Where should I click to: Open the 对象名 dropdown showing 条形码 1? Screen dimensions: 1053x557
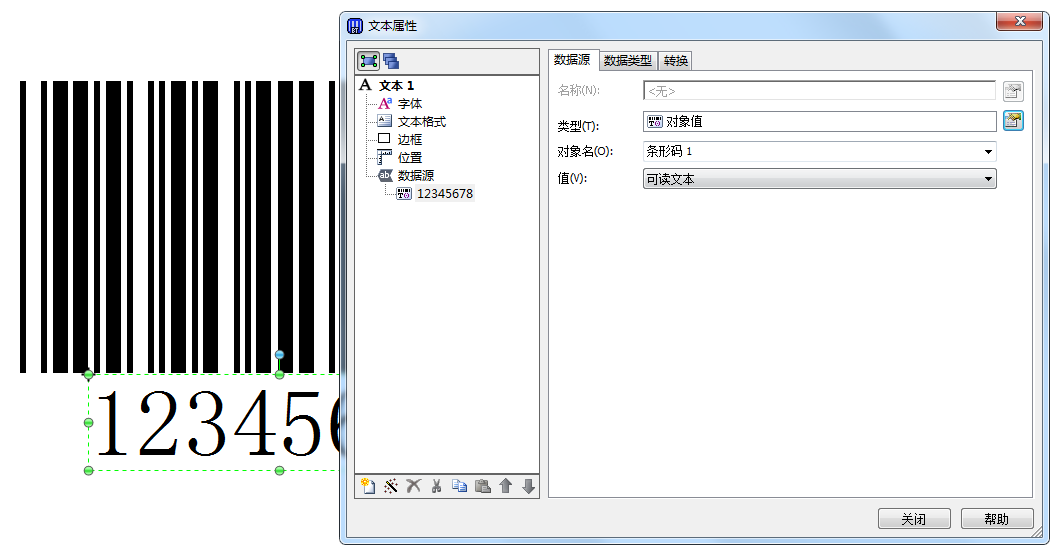pyautogui.click(x=819, y=151)
